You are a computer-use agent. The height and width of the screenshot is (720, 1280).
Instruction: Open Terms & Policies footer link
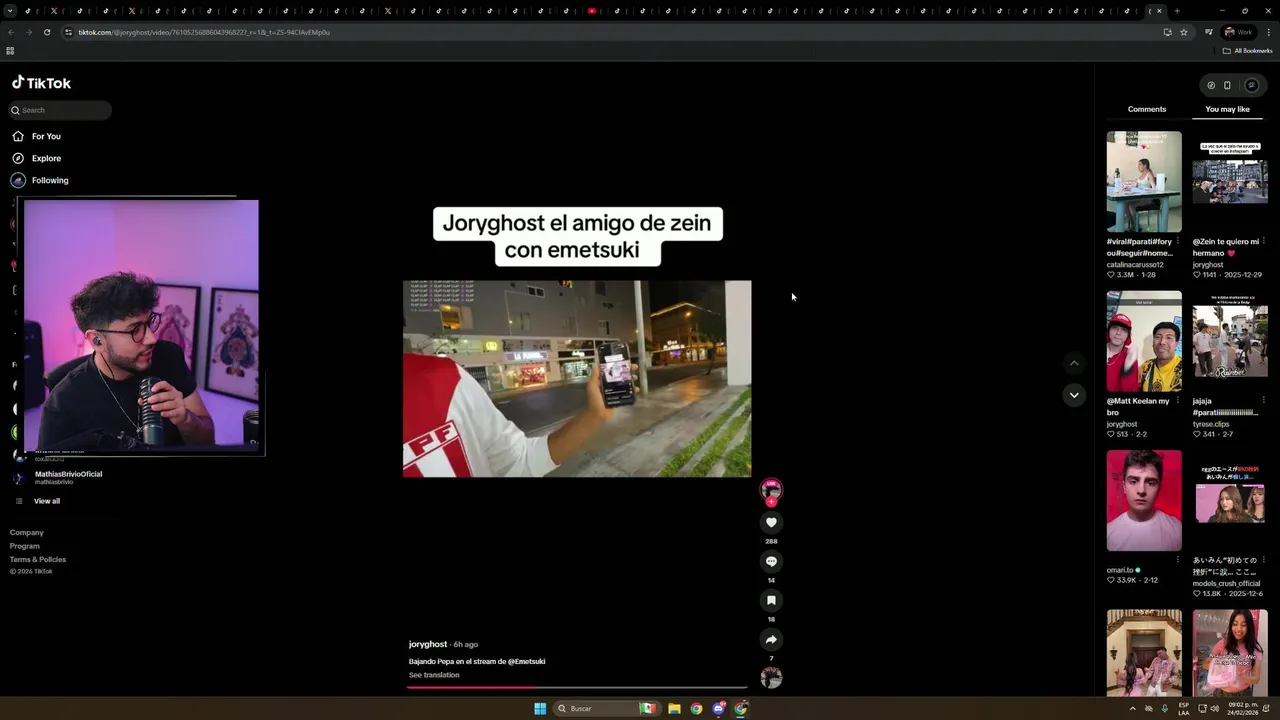coord(38,559)
